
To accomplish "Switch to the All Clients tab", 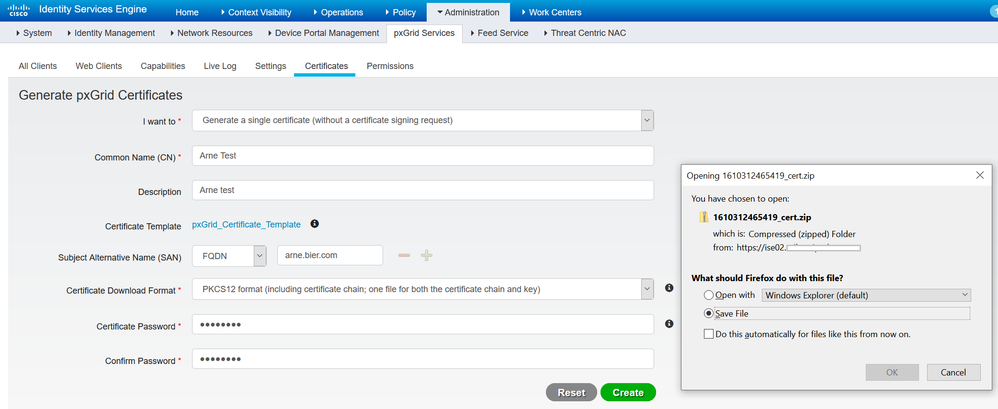I will pos(38,66).
